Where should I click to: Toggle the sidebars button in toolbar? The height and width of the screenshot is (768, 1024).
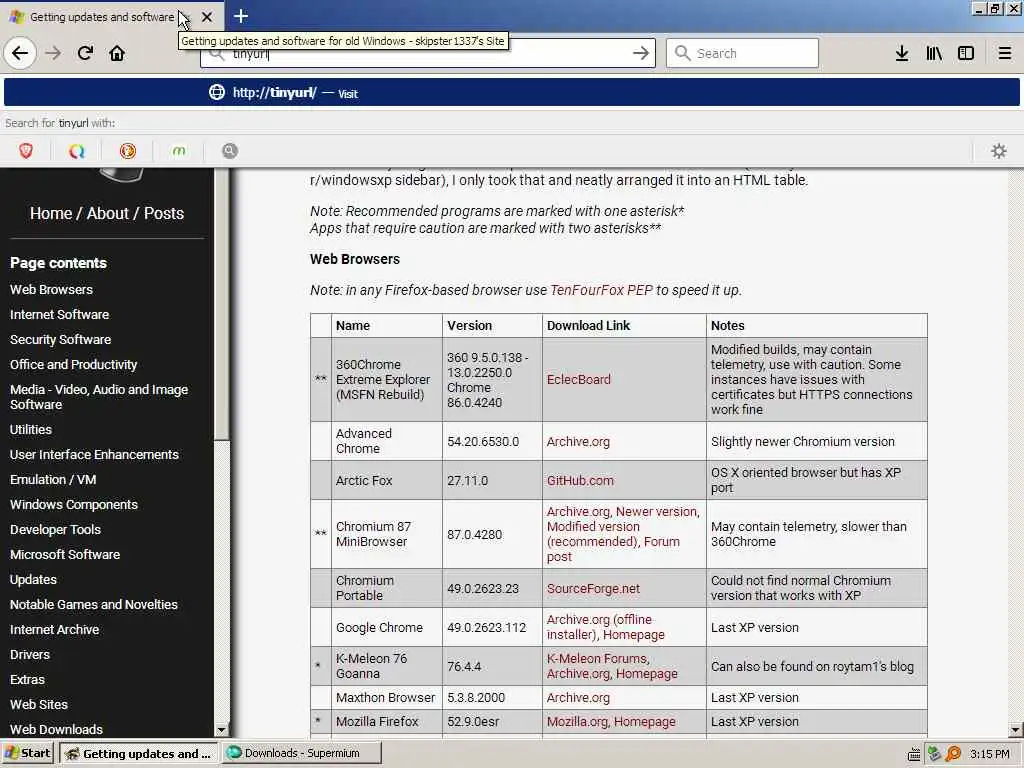966,53
